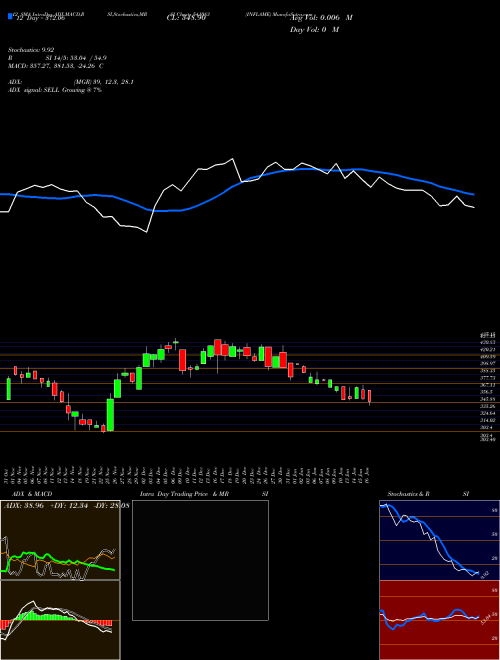Viewport: 500px width, 660px height.
Task: Click the 356.3 price axis label
Action: 488,391
